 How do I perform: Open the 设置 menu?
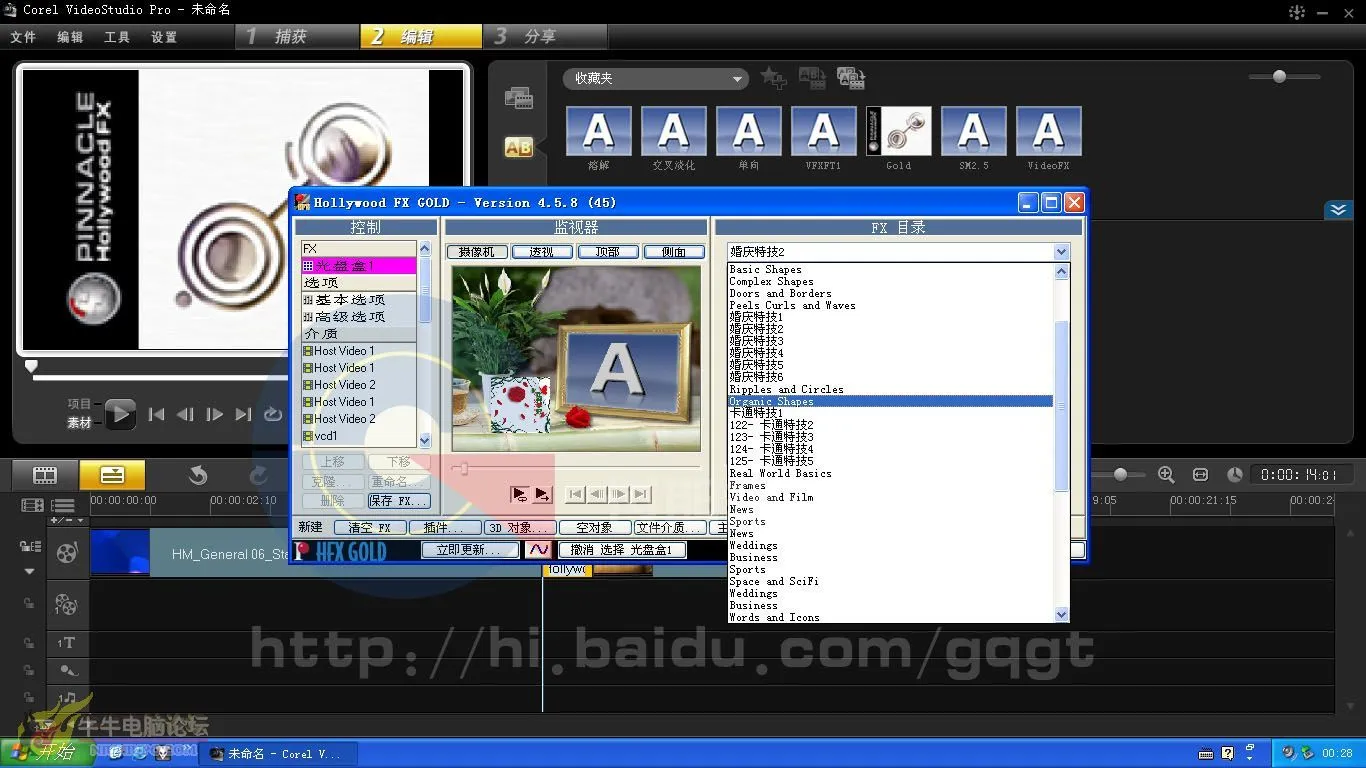coord(164,36)
